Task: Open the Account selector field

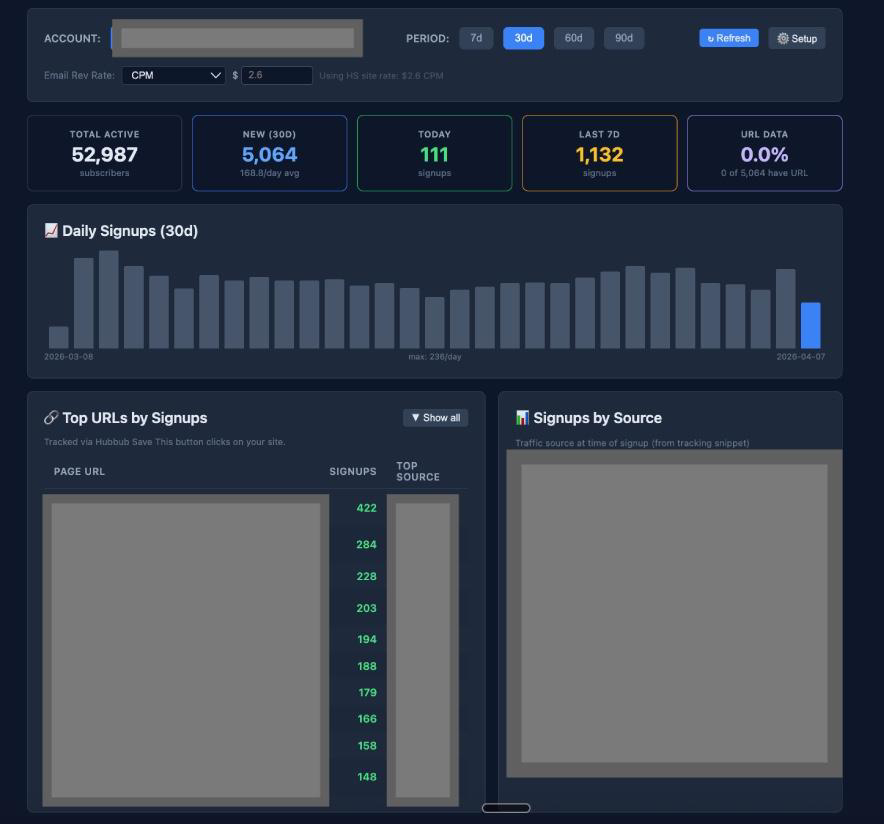Action: point(237,38)
